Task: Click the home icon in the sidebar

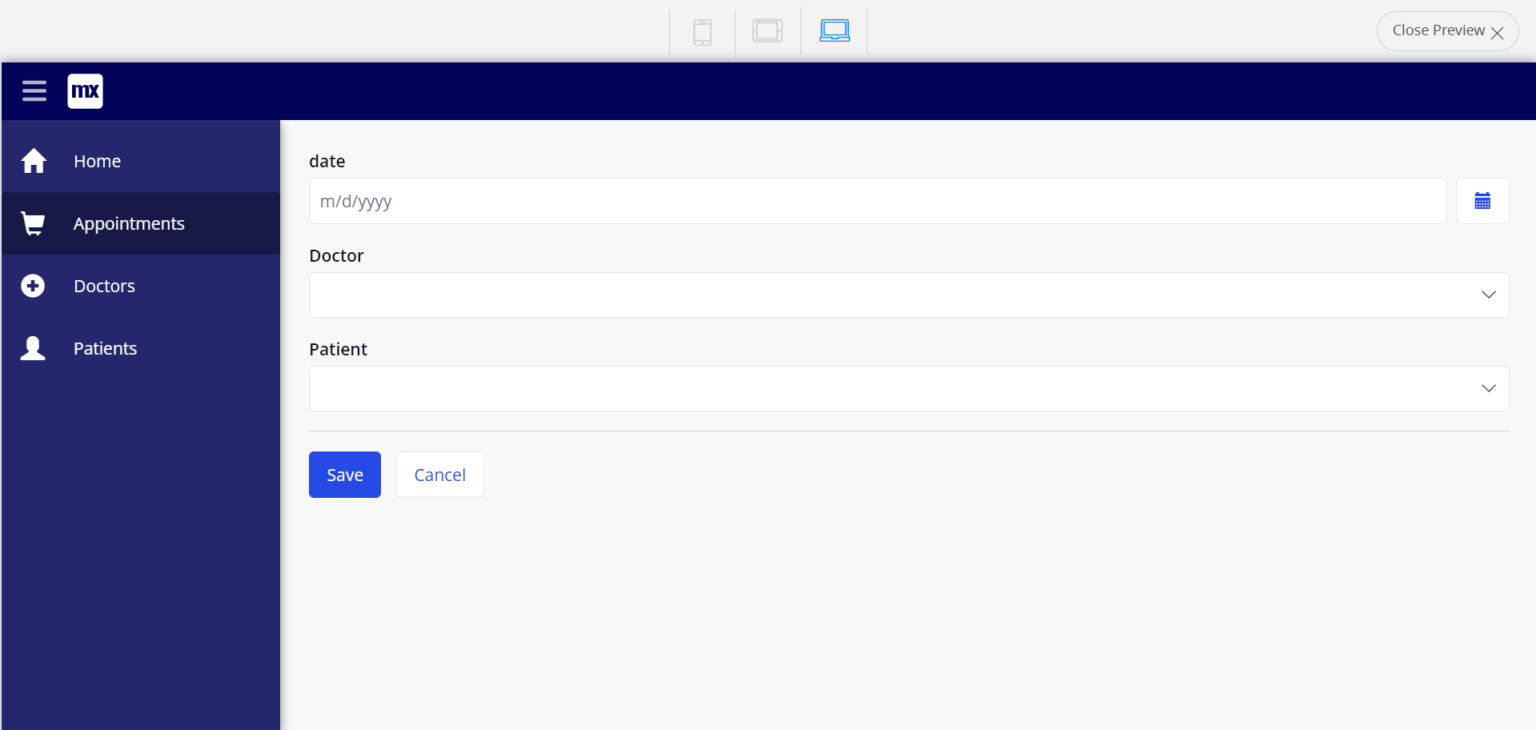Action: click(x=33, y=160)
